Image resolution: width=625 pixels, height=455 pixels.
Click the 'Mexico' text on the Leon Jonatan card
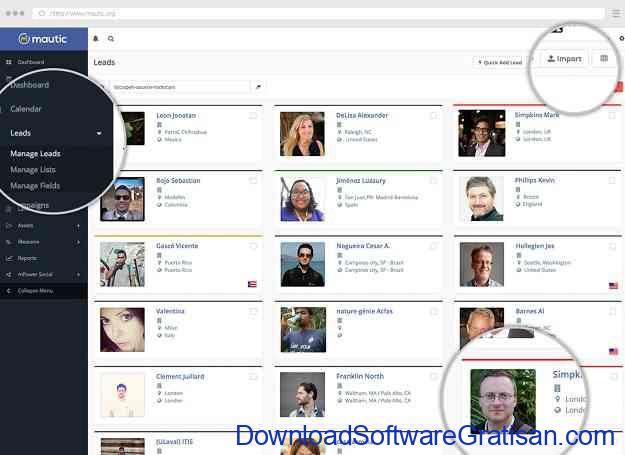click(173, 139)
